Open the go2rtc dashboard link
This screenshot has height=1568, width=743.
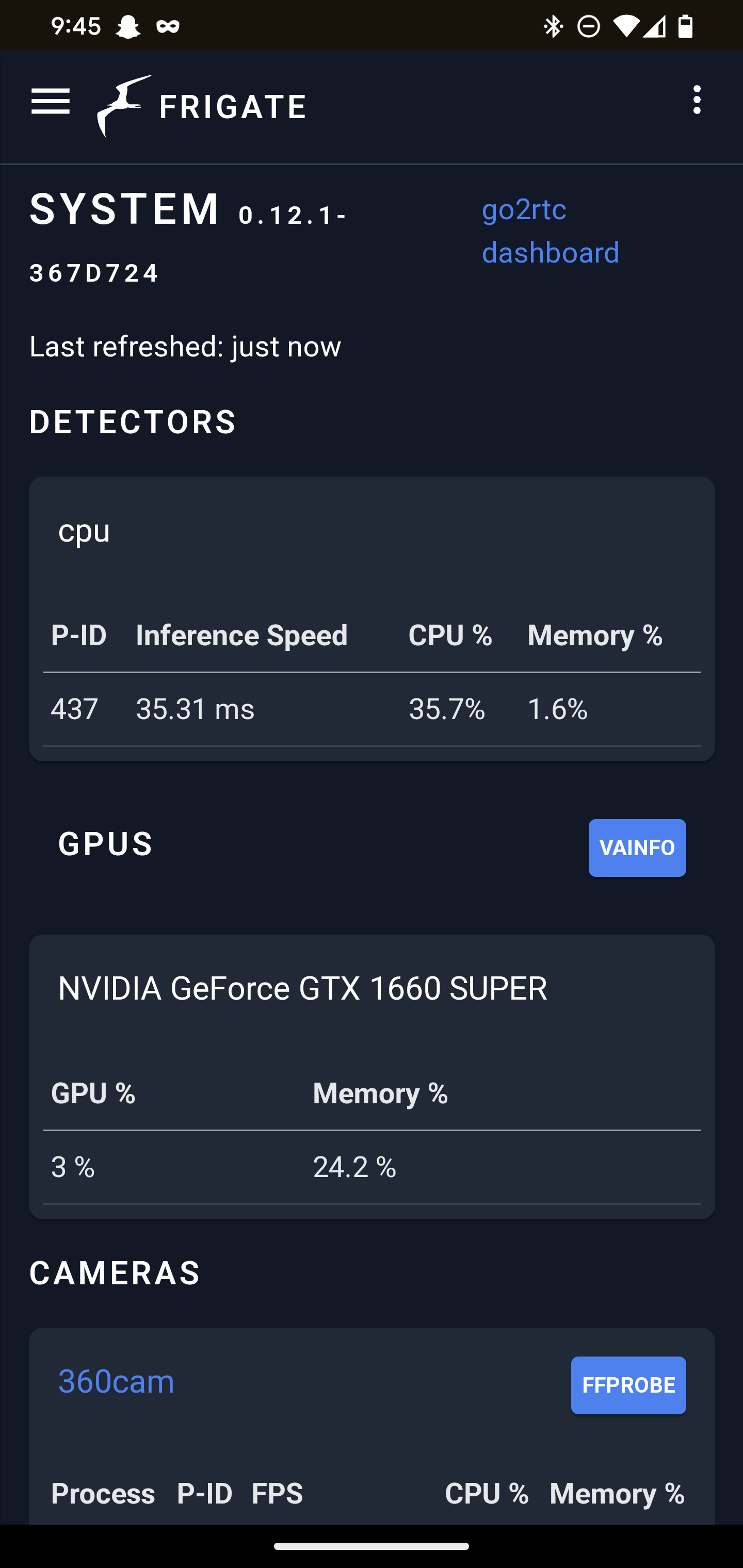pos(550,231)
